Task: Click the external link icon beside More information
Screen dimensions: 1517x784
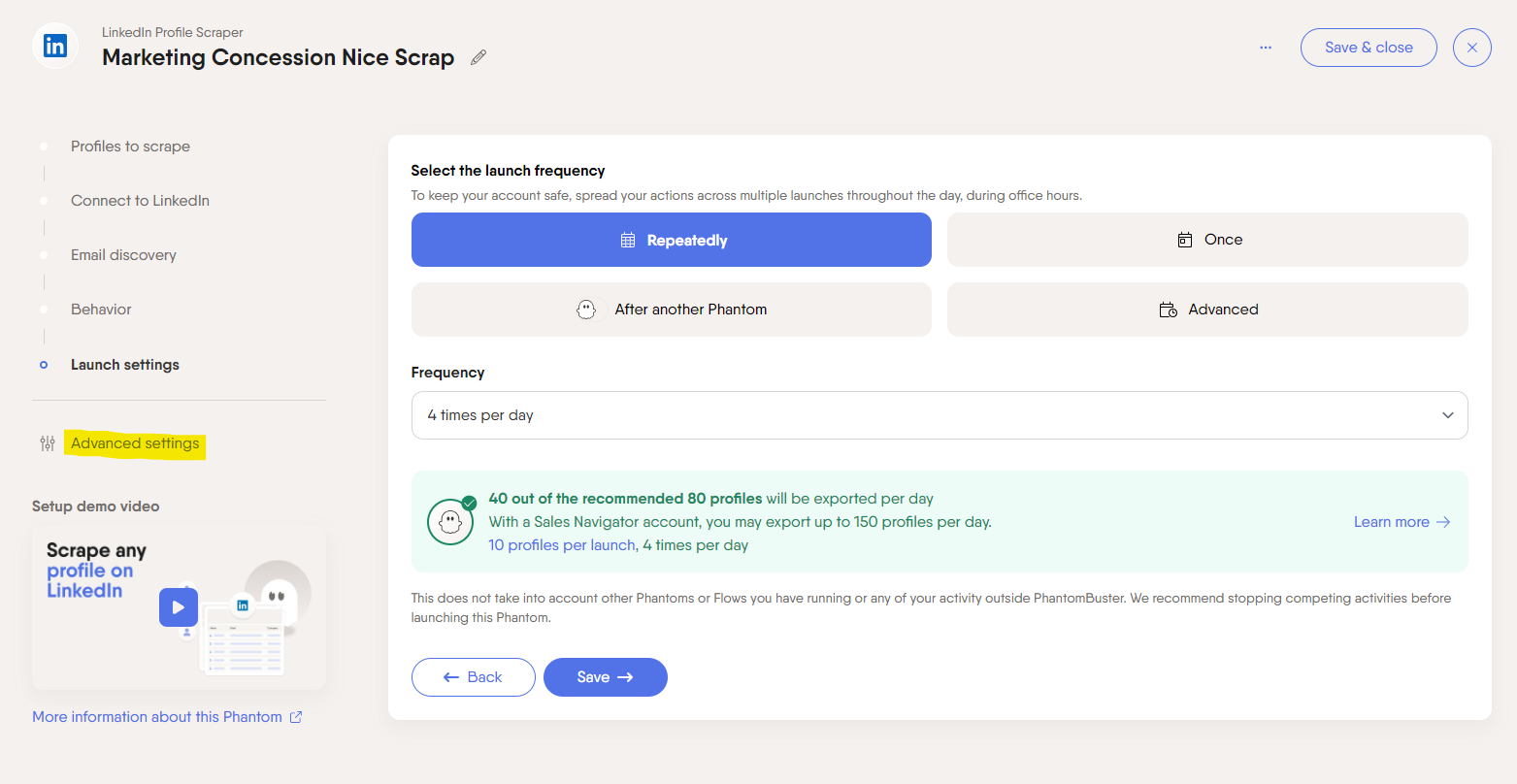Action: (x=296, y=717)
